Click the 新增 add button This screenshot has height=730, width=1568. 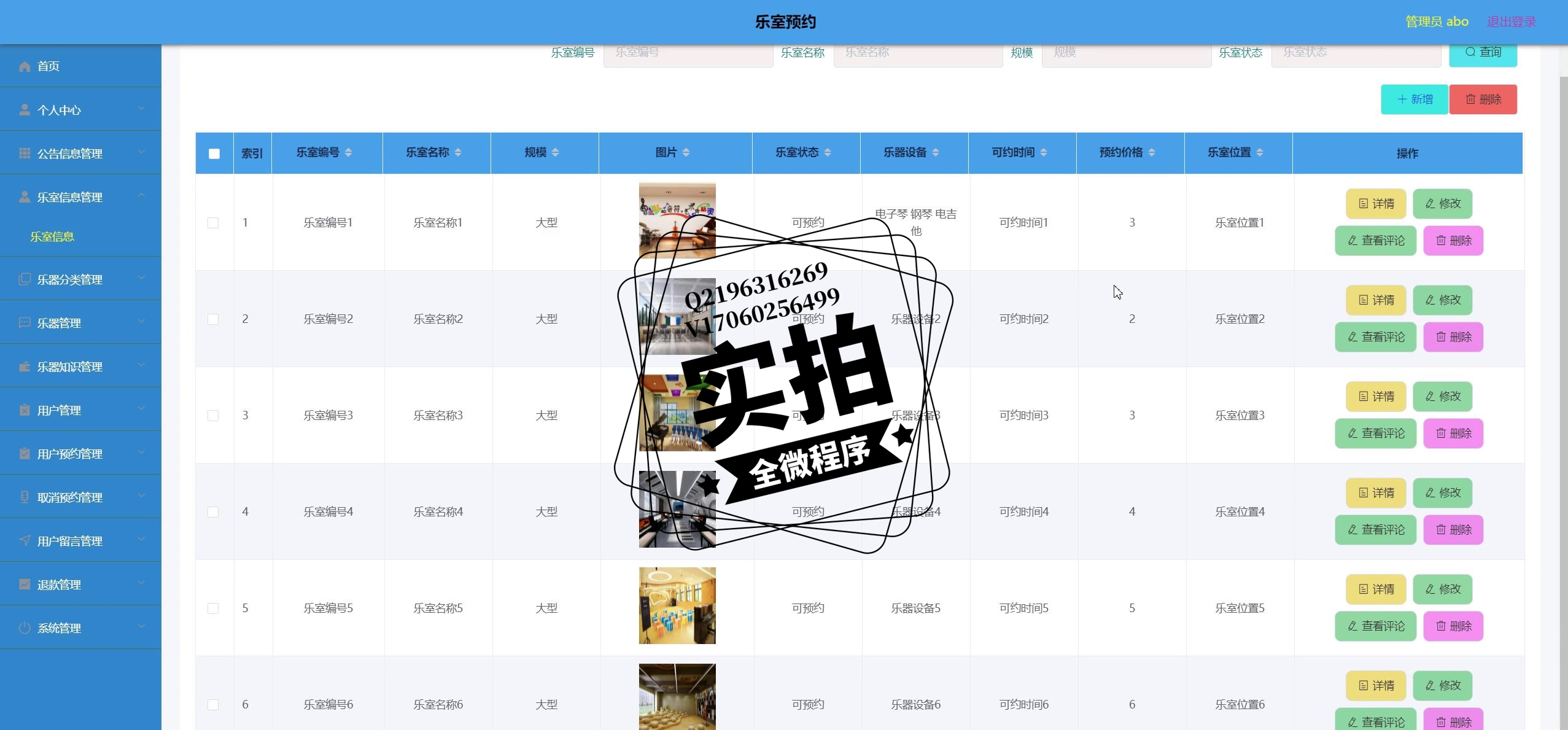[1415, 99]
